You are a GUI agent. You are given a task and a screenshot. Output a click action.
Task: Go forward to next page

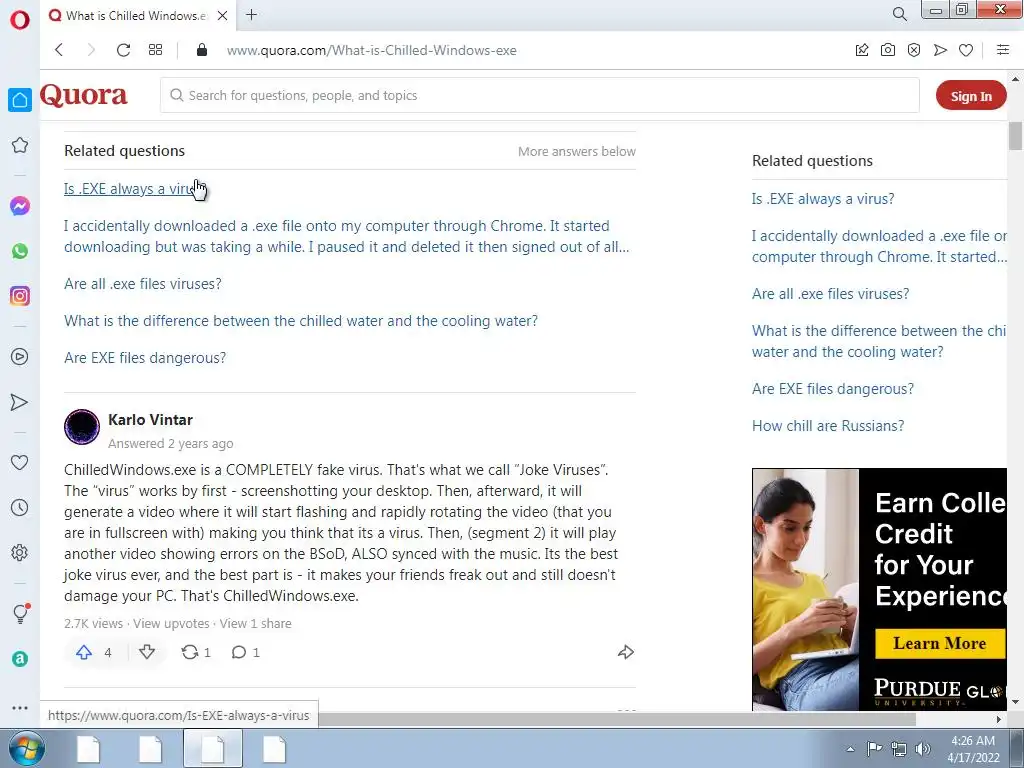tap(91, 50)
